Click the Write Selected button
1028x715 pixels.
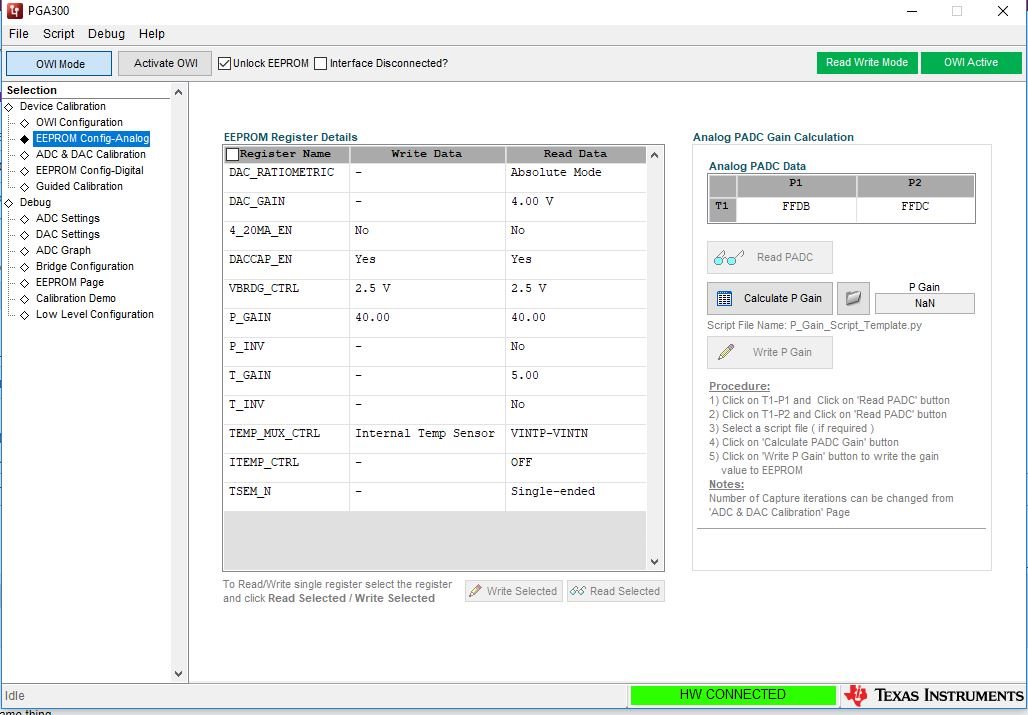[513, 591]
